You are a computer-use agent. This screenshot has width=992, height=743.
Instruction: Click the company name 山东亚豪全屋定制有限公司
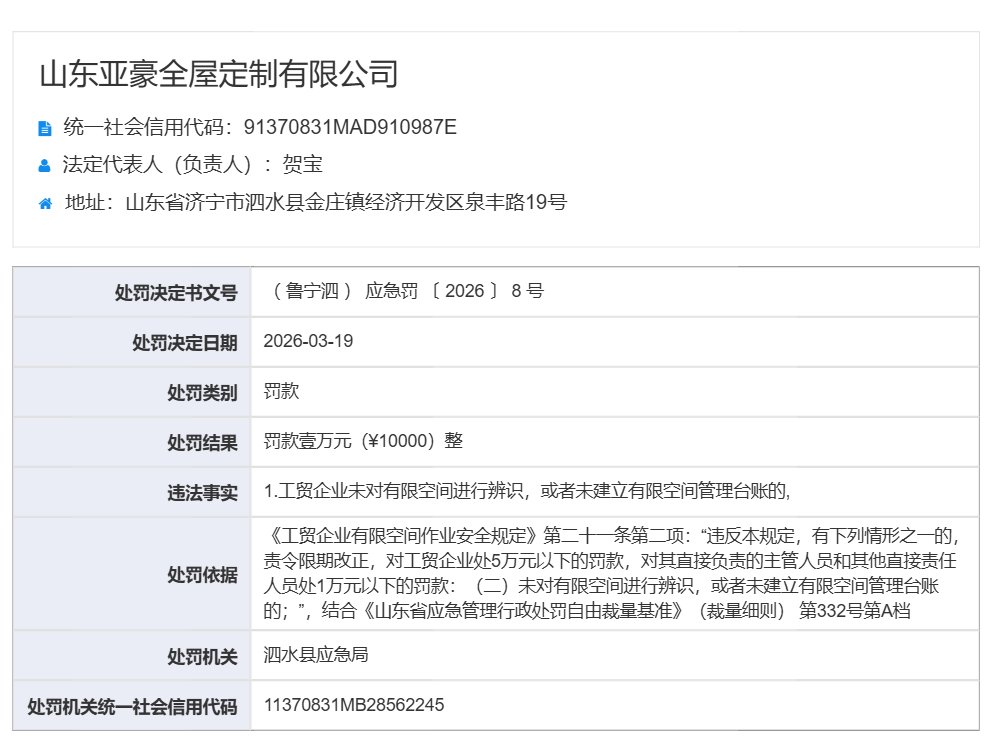point(219,74)
